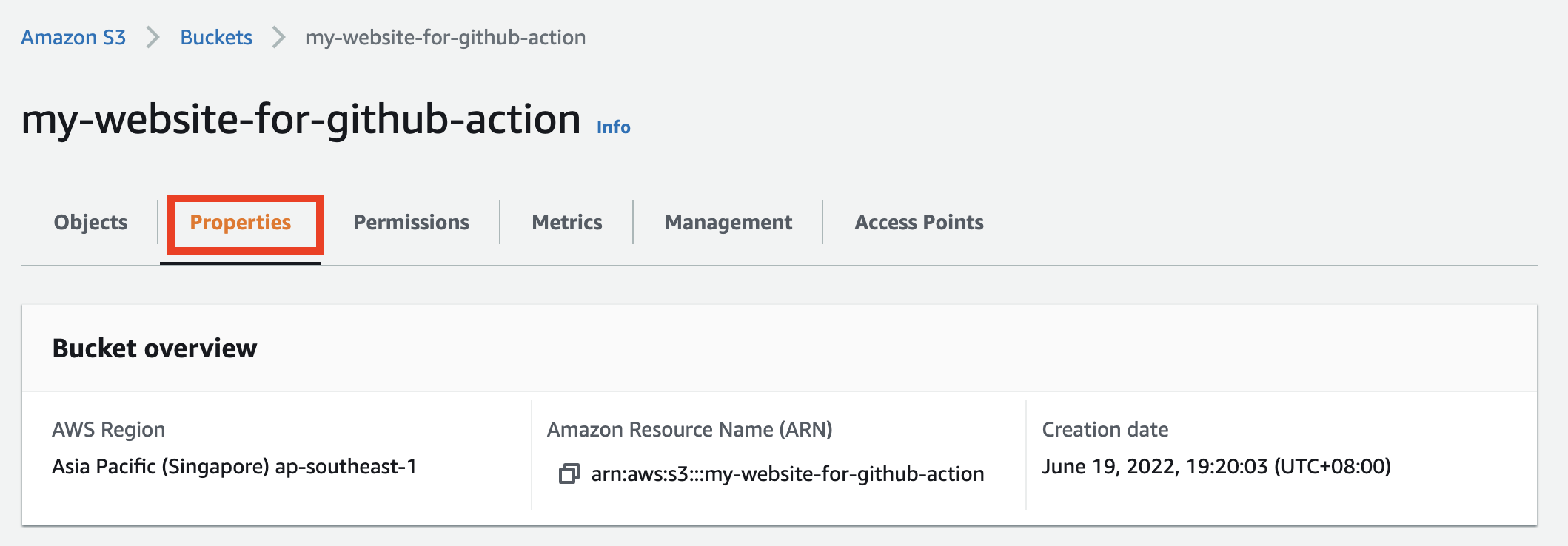This screenshot has width=1568, height=546.
Task: Select the Access Points tab
Action: pos(919,222)
